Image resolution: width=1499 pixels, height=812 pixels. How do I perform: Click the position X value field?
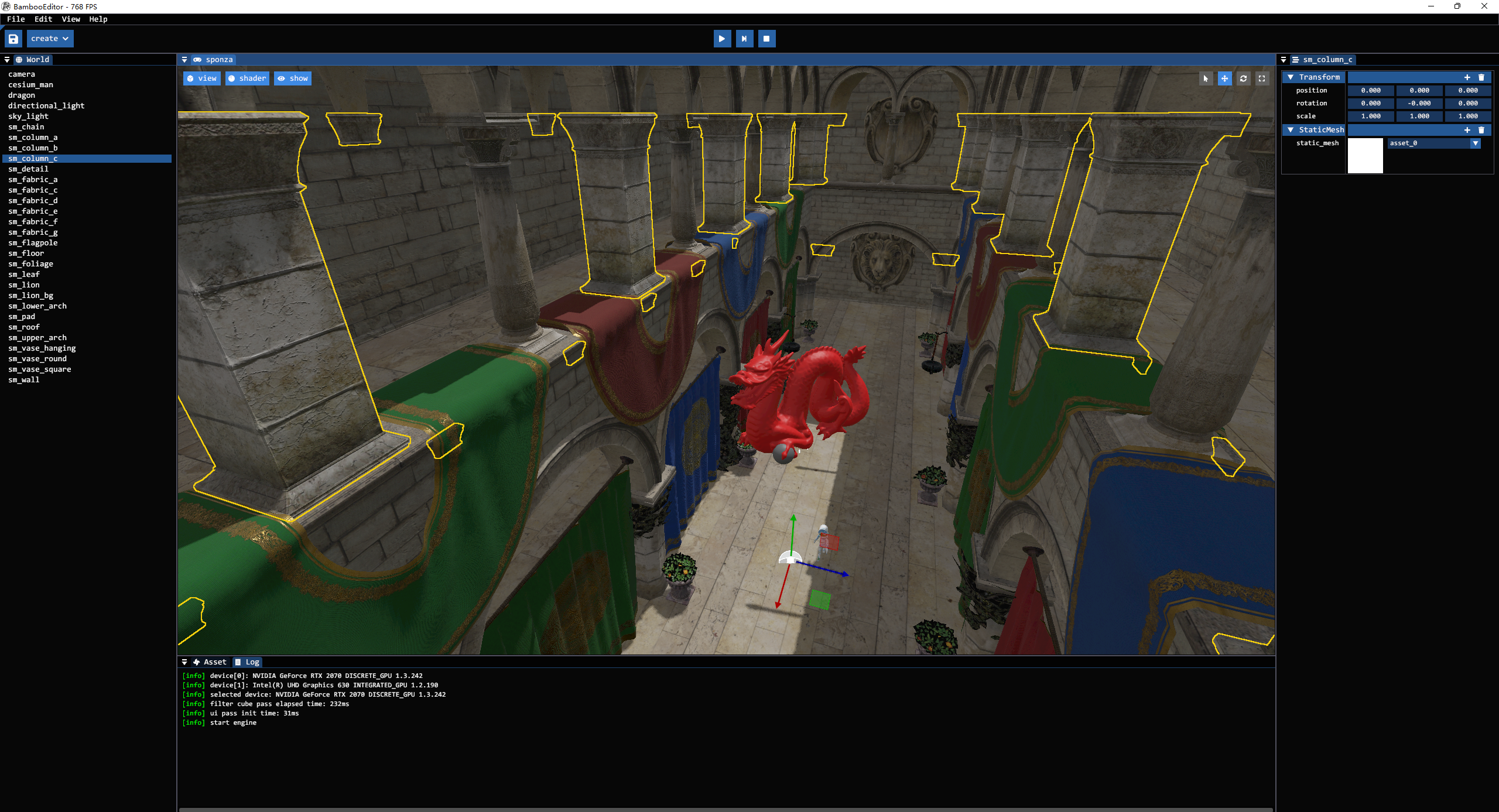tap(1370, 91)
